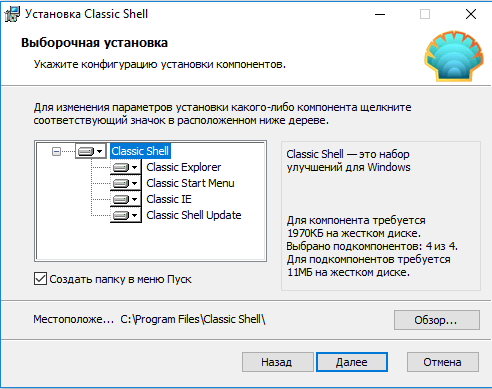Click the Обзор... browse button
492x389 pixels.
tap(437, 320)
